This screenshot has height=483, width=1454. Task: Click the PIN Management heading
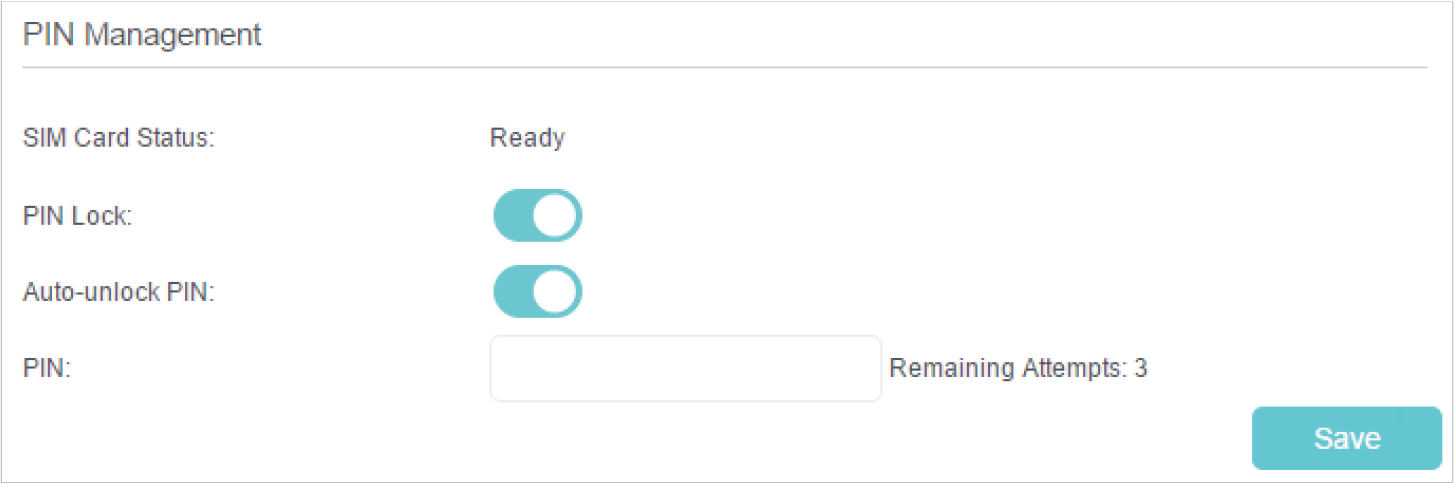[142, 35]
